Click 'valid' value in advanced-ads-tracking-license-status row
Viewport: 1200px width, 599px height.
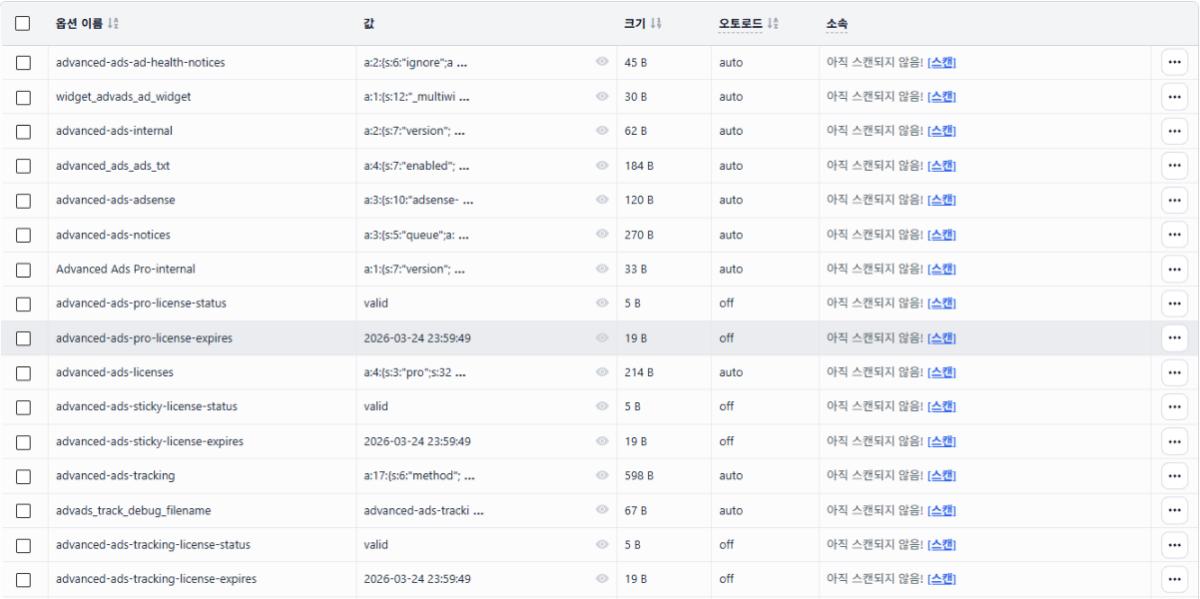(x=376, y=545)
